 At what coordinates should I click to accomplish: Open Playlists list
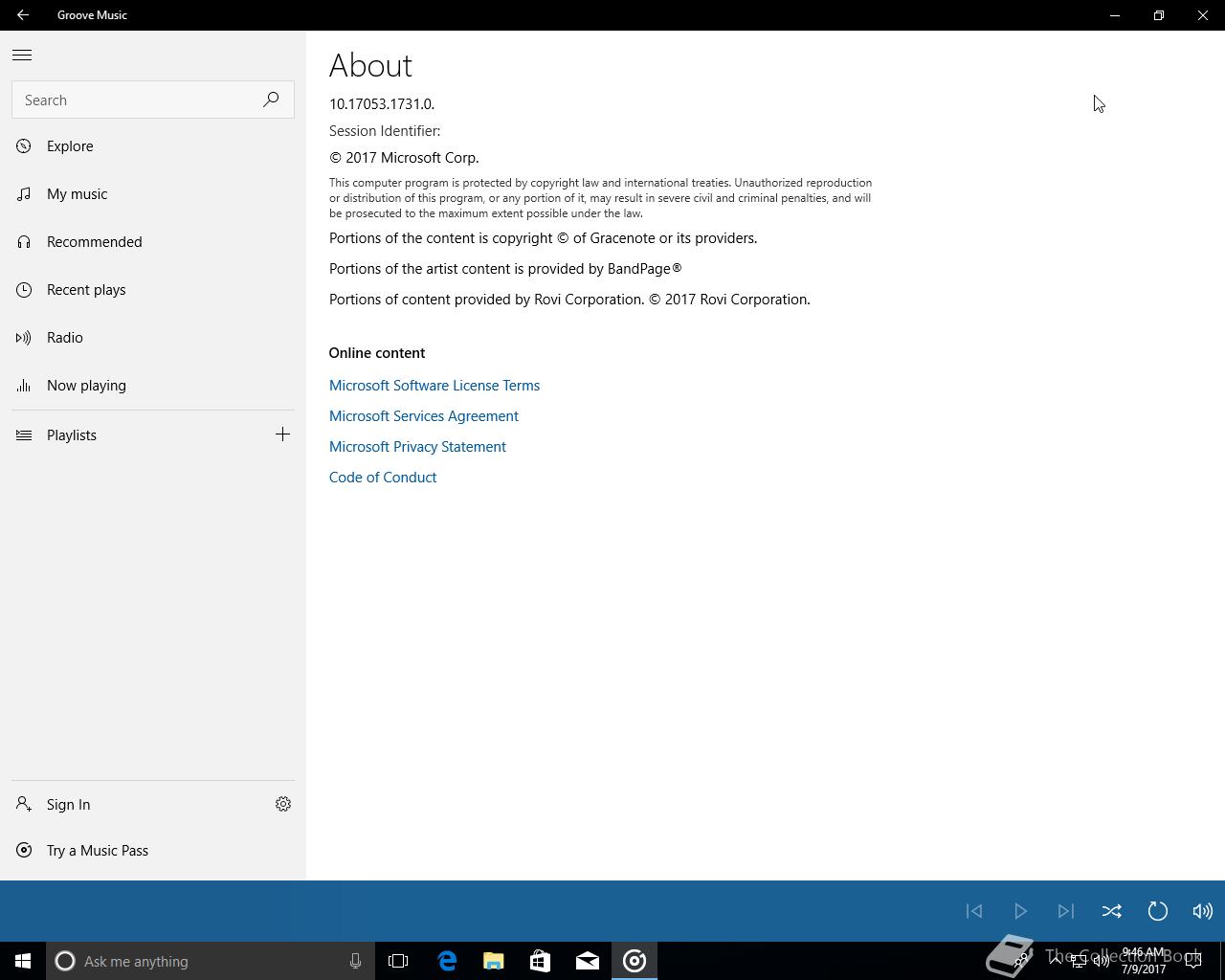pyautogui.click(x=129, y=435)
